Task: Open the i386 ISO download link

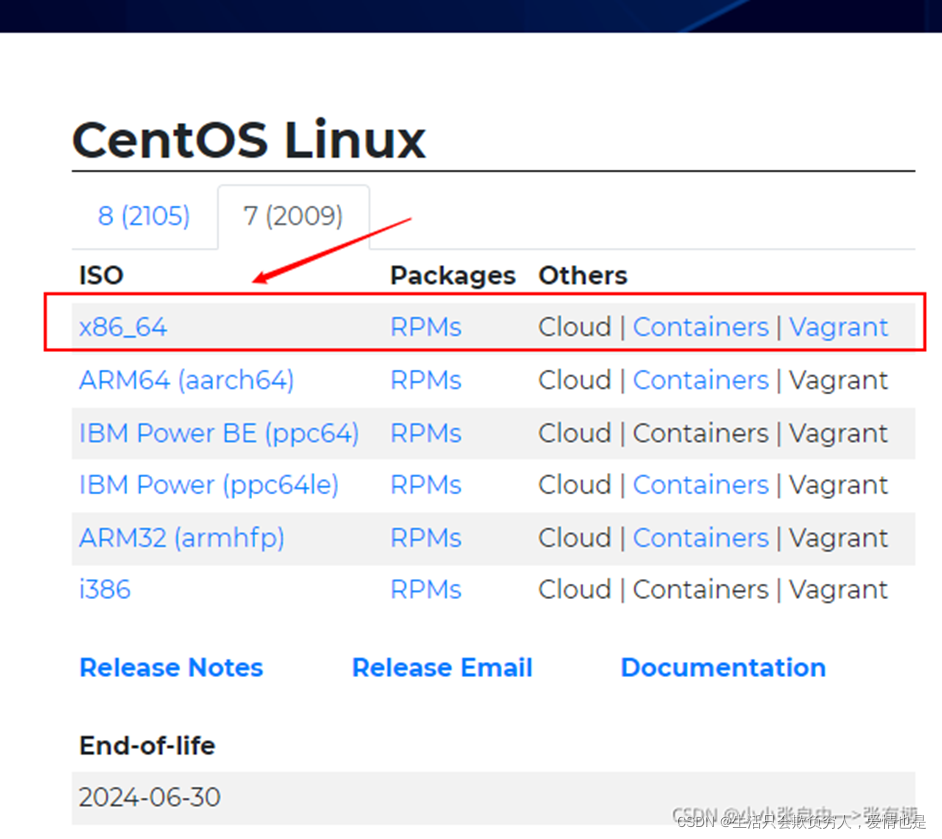Action: pyautogui.click(x=104, y=590)
